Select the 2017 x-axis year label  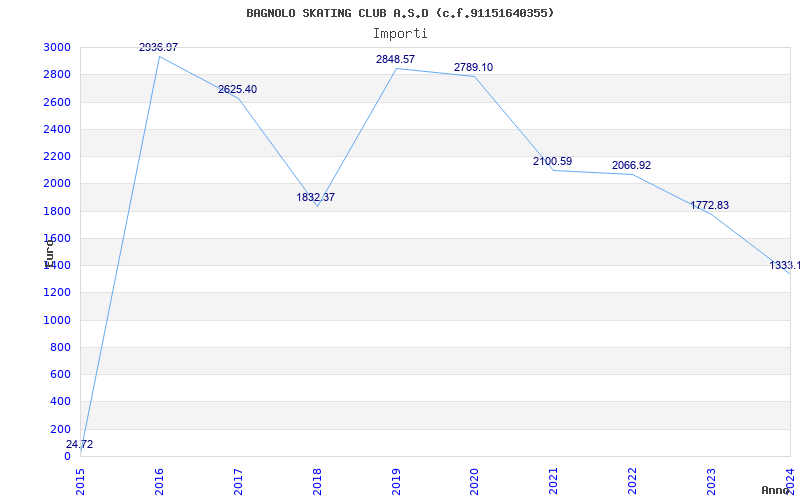[x=238, y=481]
